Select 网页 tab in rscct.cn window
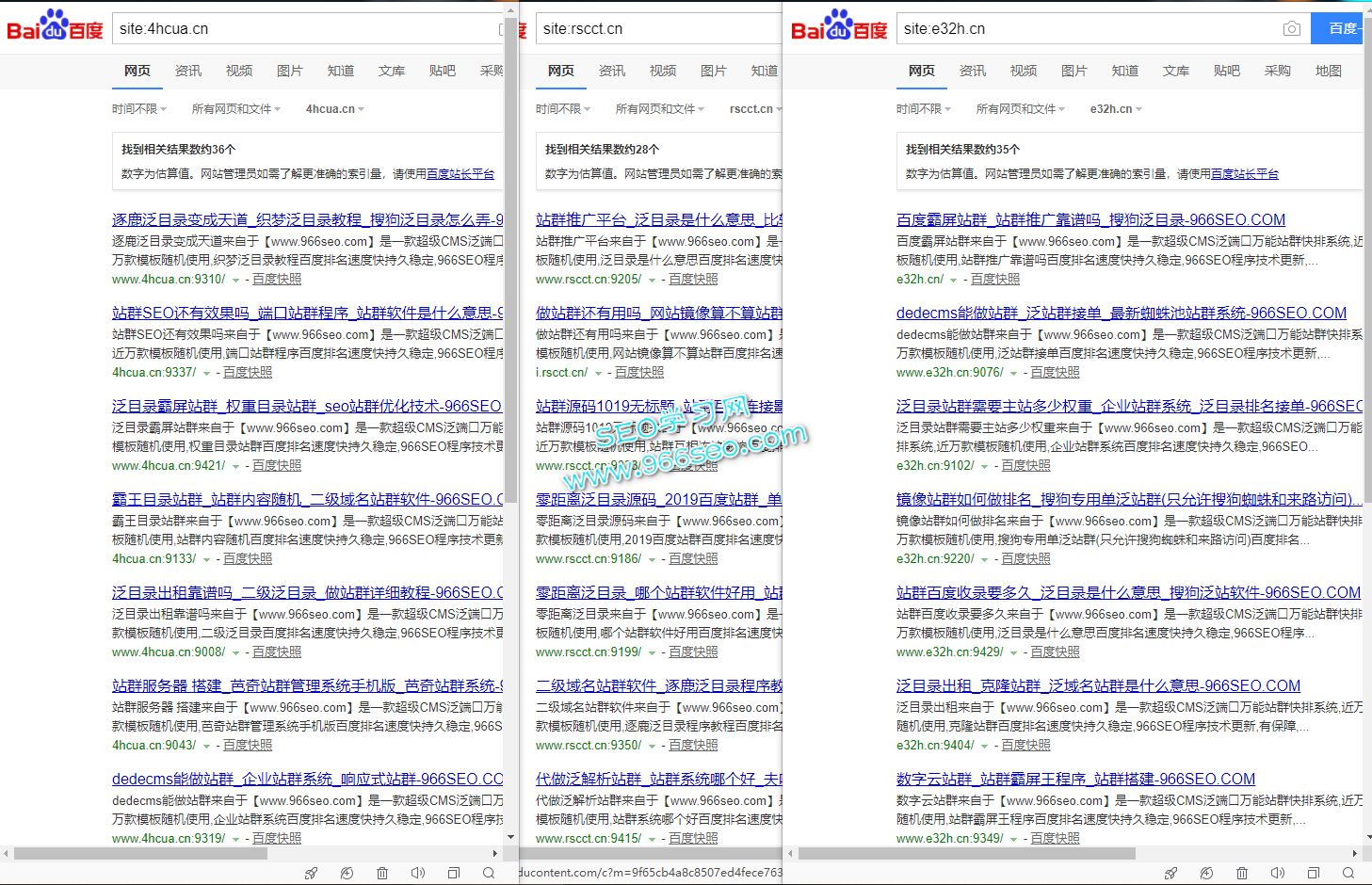 coord(561,71)
